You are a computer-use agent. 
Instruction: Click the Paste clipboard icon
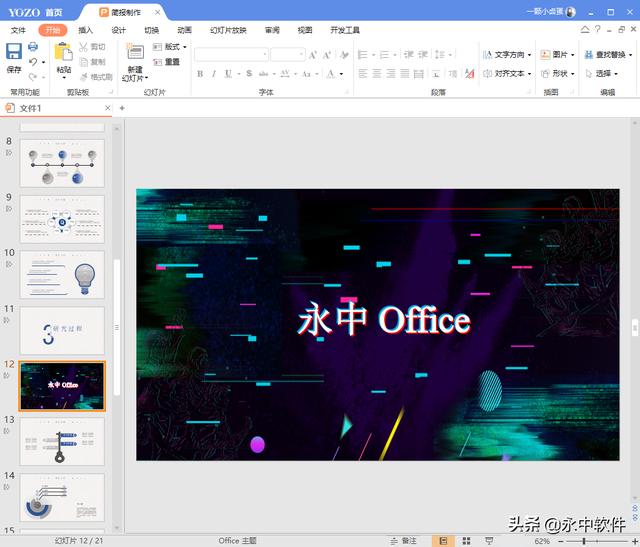tap(63, 52)
